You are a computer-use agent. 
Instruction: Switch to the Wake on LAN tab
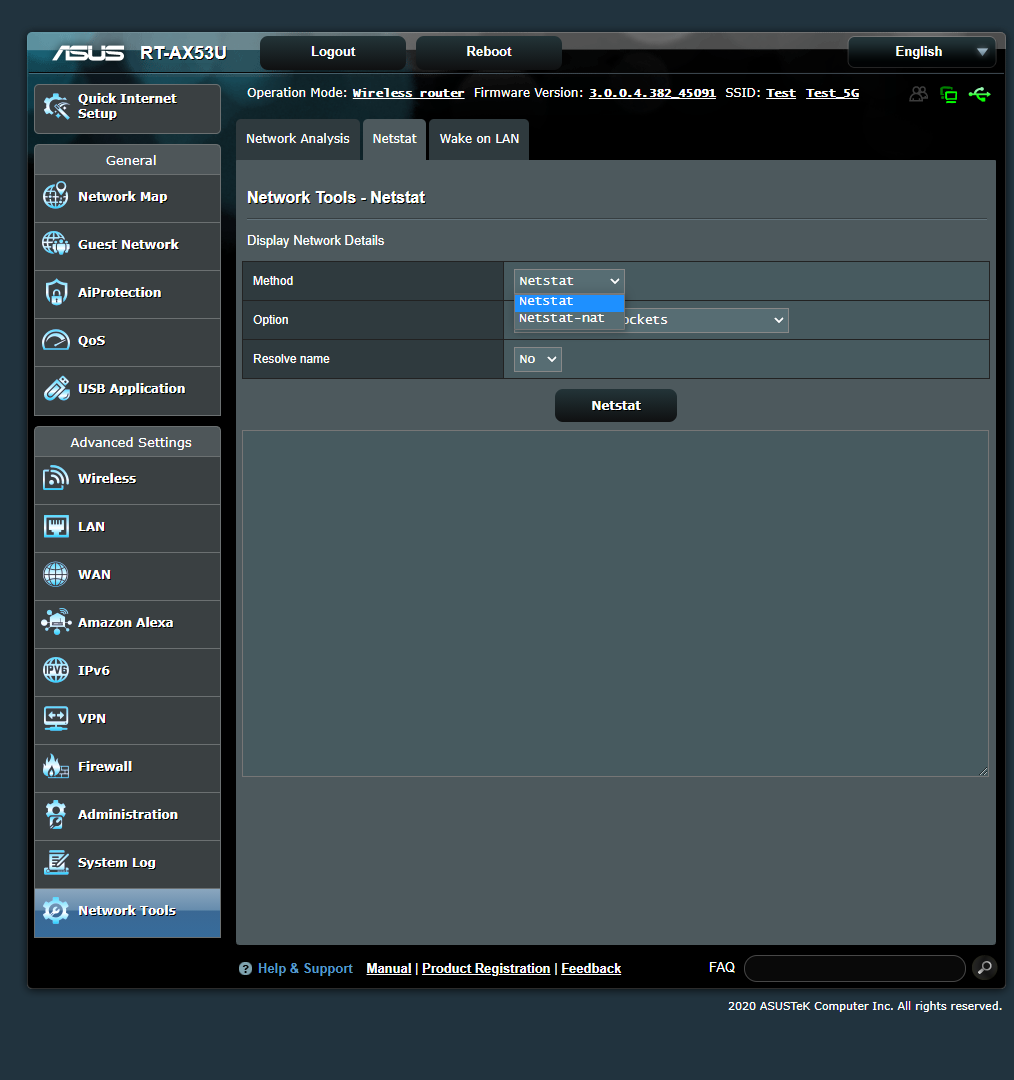tap(479, 139)
